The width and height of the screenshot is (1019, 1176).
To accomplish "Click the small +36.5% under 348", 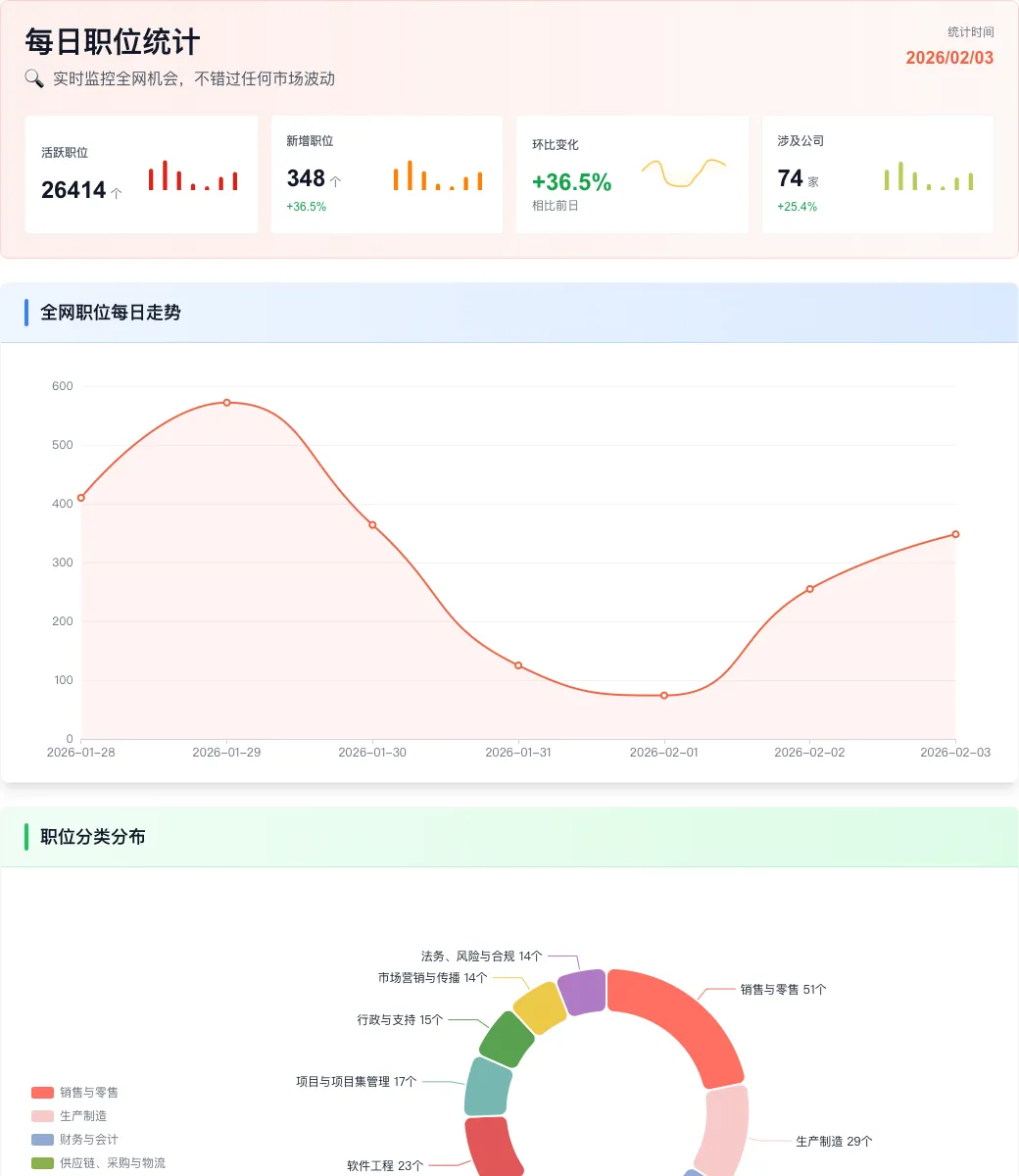I will coord(306,207).
